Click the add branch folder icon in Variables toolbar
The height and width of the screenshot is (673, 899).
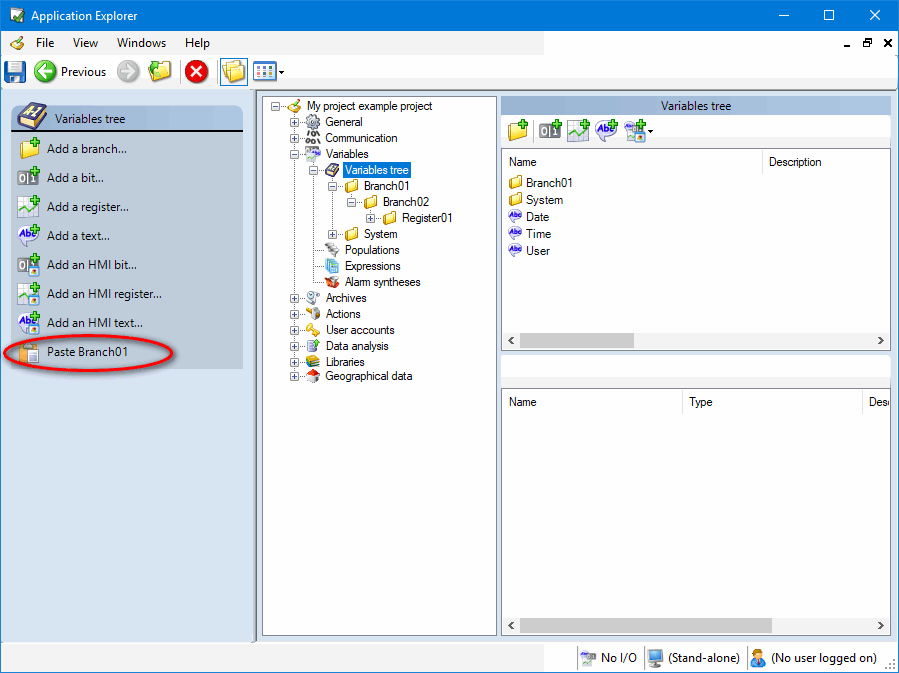518,129
